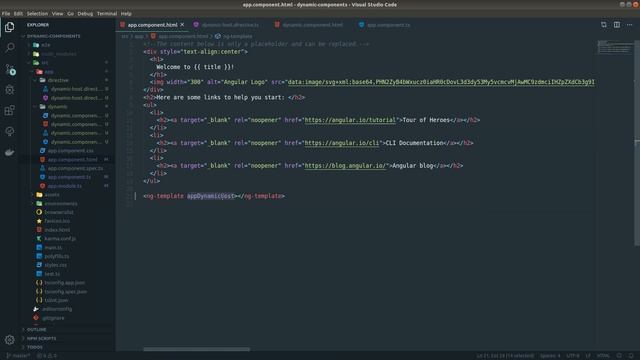Click the red app folder icon
This screenshot has height=360, width=640.
(x=39, y=71)
